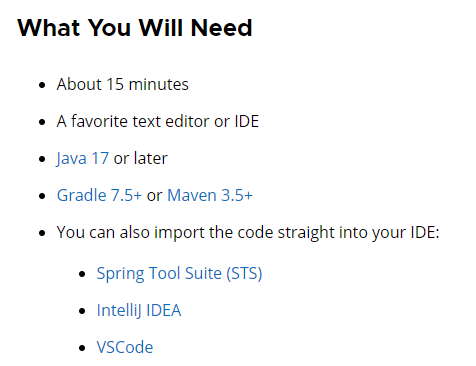Click the bullet before A favorite text editor

tap(42, 122)
